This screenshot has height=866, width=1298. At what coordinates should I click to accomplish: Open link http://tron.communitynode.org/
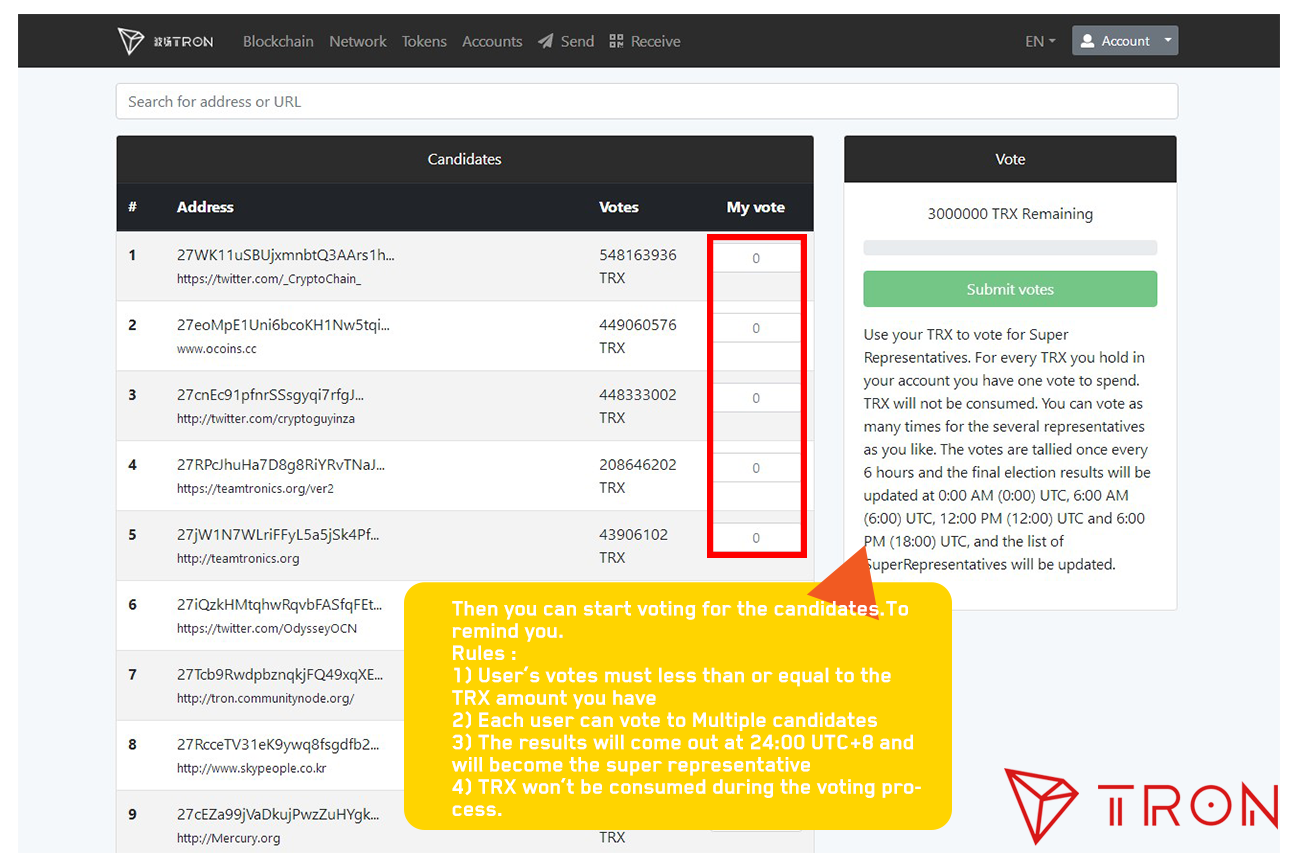(266, 699)
